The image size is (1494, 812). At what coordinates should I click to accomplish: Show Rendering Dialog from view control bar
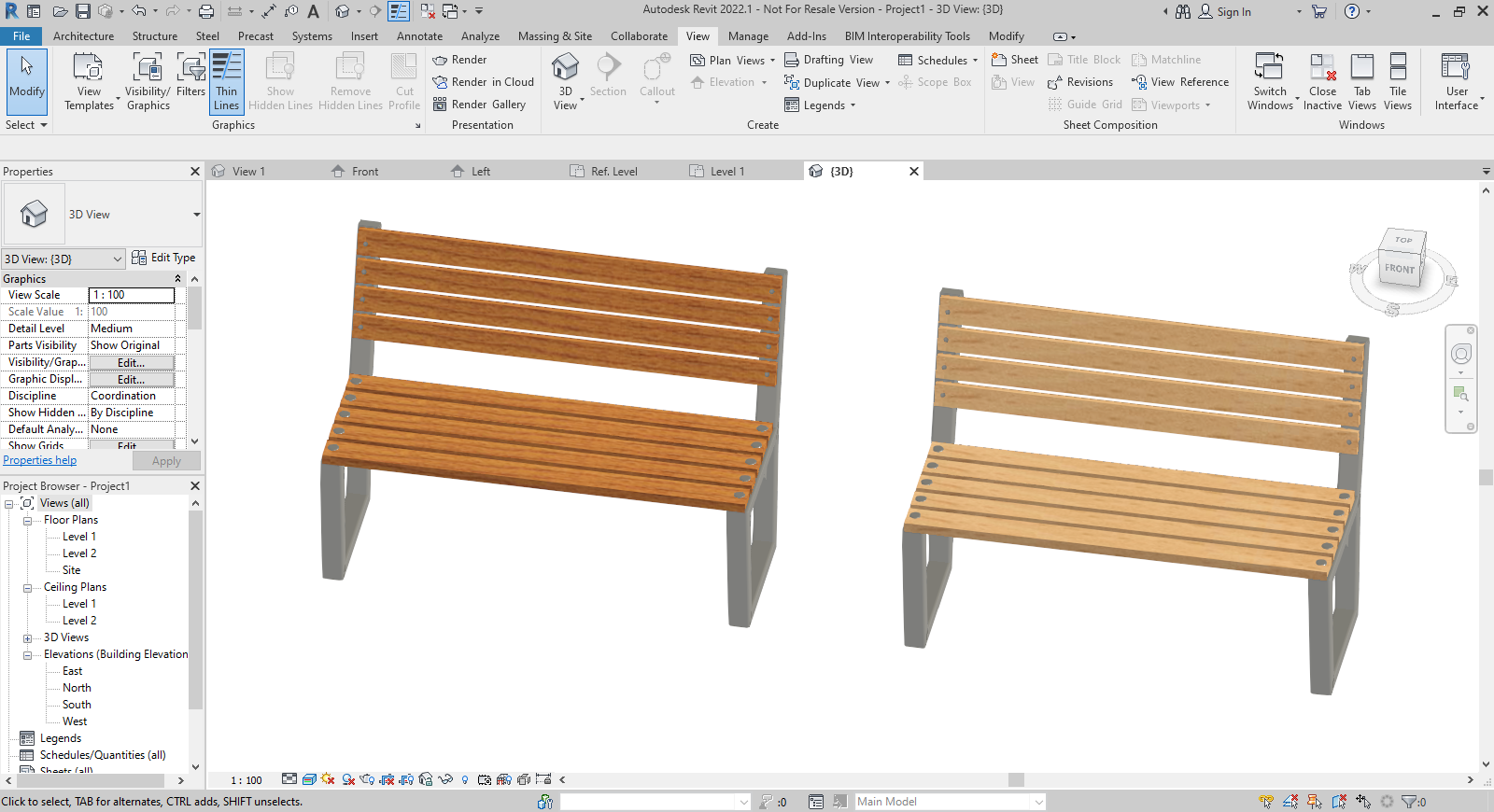[x=367, y=779]
